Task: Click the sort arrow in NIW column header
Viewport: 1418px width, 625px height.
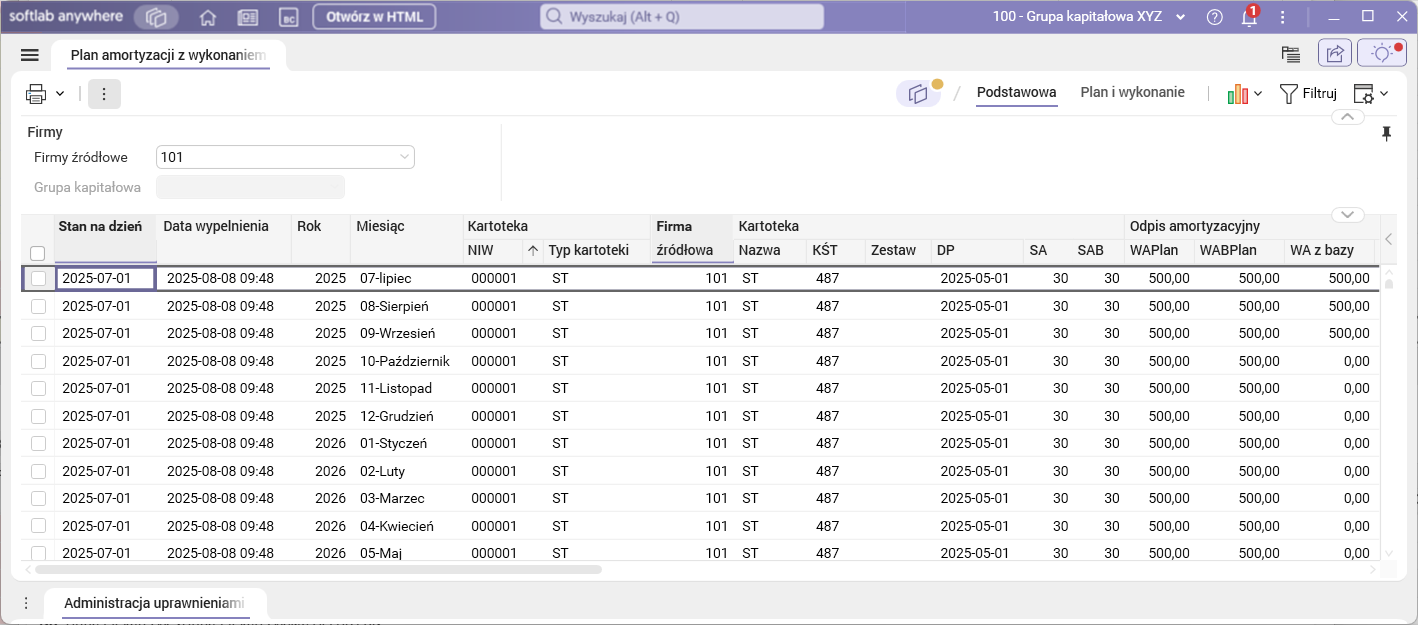Action: 533,250
